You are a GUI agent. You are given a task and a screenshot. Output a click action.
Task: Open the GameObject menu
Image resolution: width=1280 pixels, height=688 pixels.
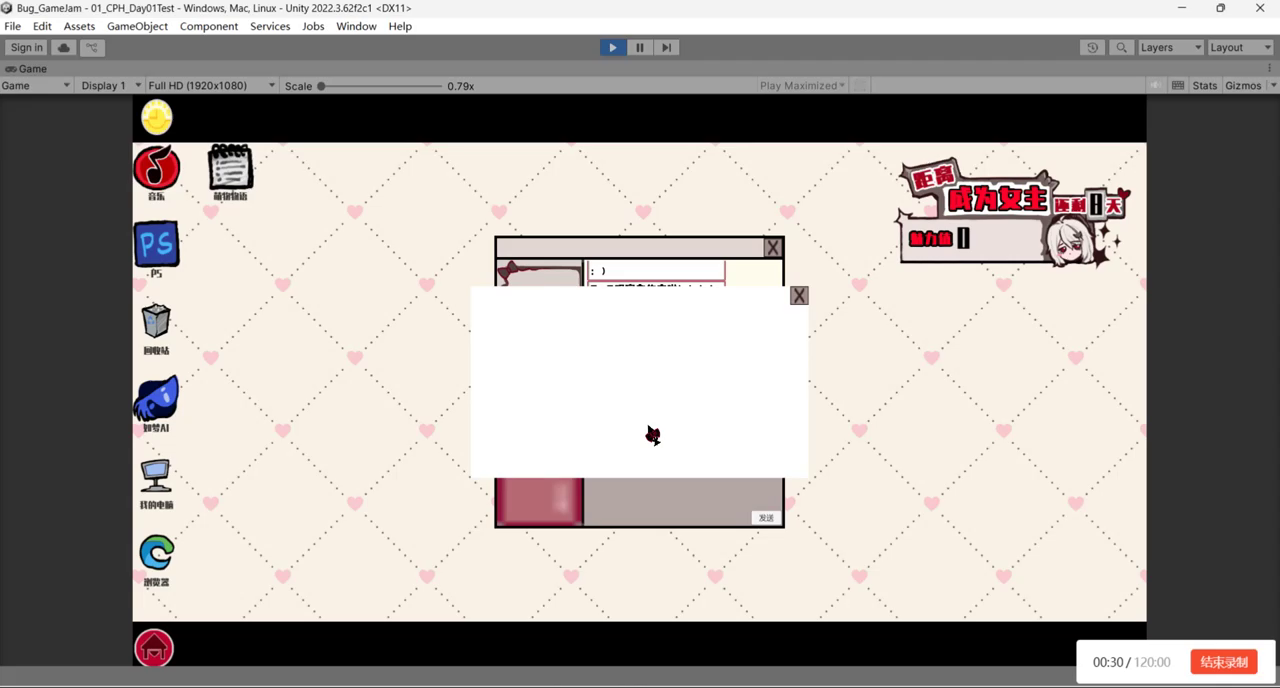point(137,26)
